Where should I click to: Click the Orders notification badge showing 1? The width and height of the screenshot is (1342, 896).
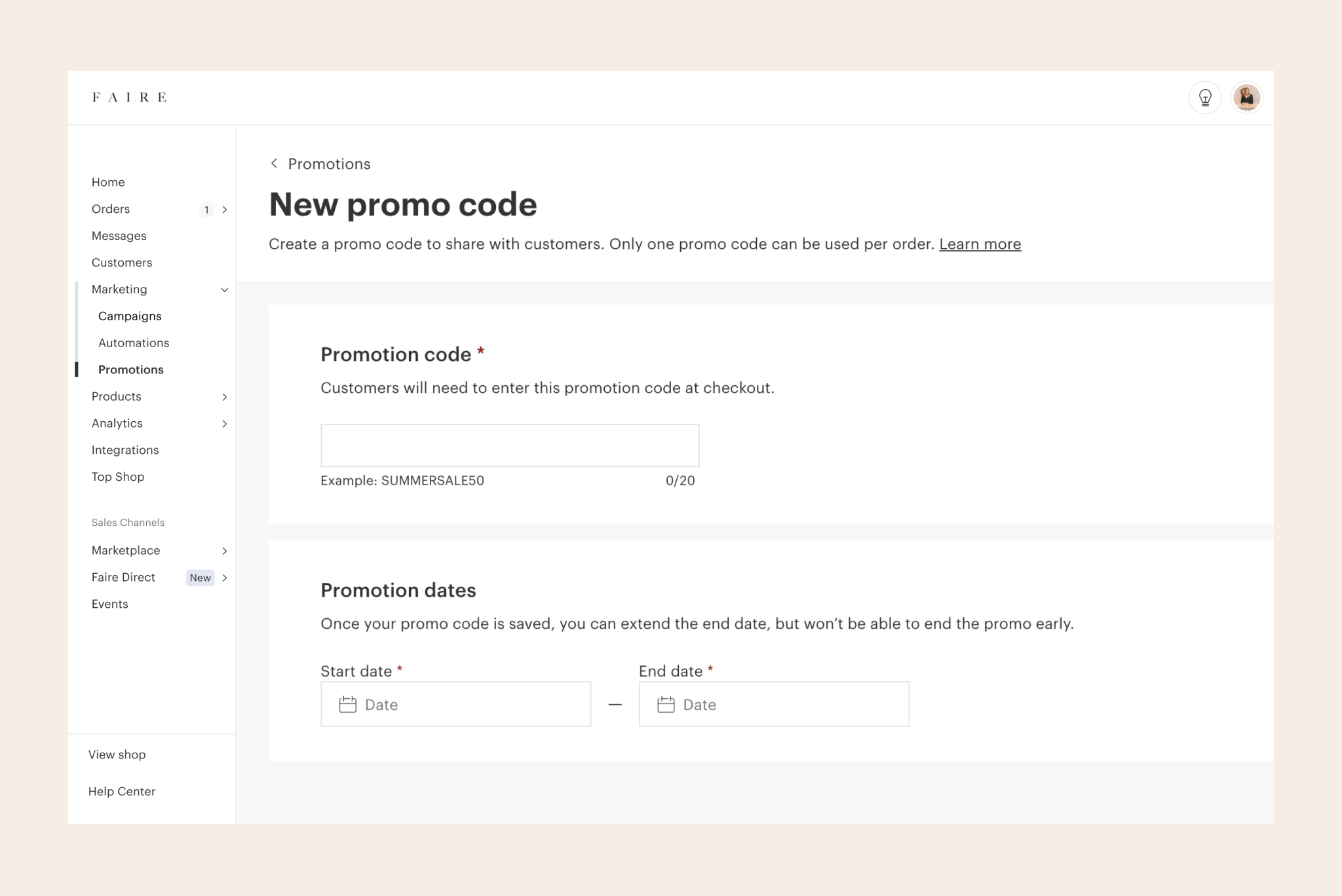tap(206, 209)
